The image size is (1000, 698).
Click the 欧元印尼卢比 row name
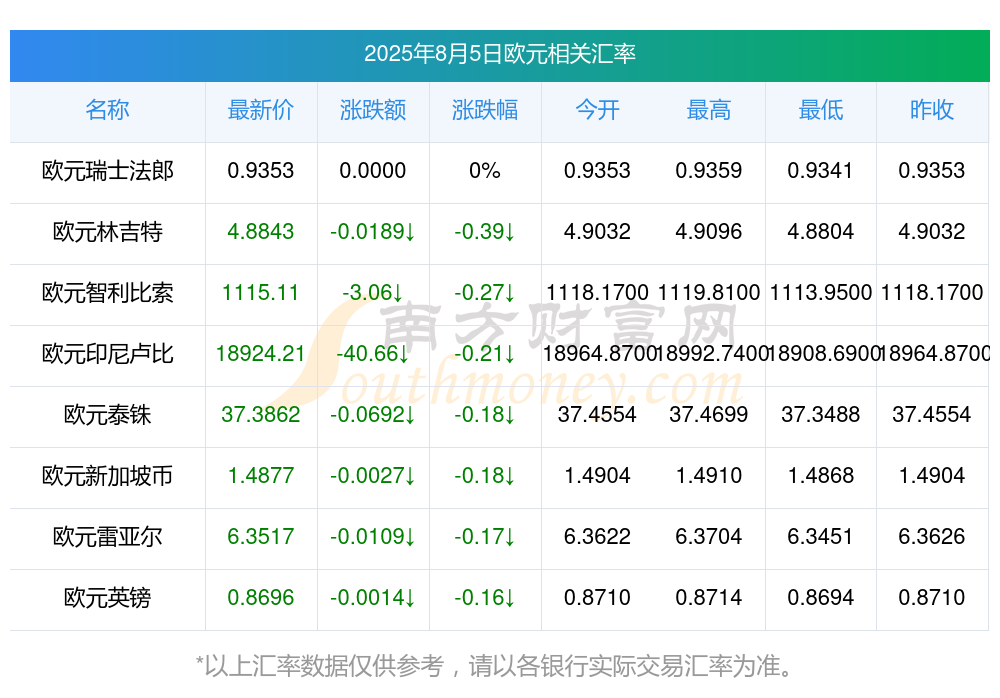[107, 353]
